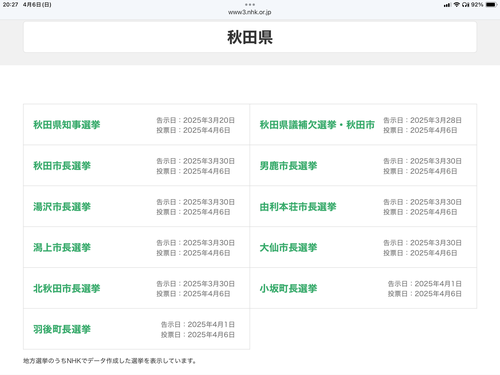Viewport: 500px width, 375px height.
Task: Open the 由利本荘市長選挙 link
Action: tap(298, 207)
